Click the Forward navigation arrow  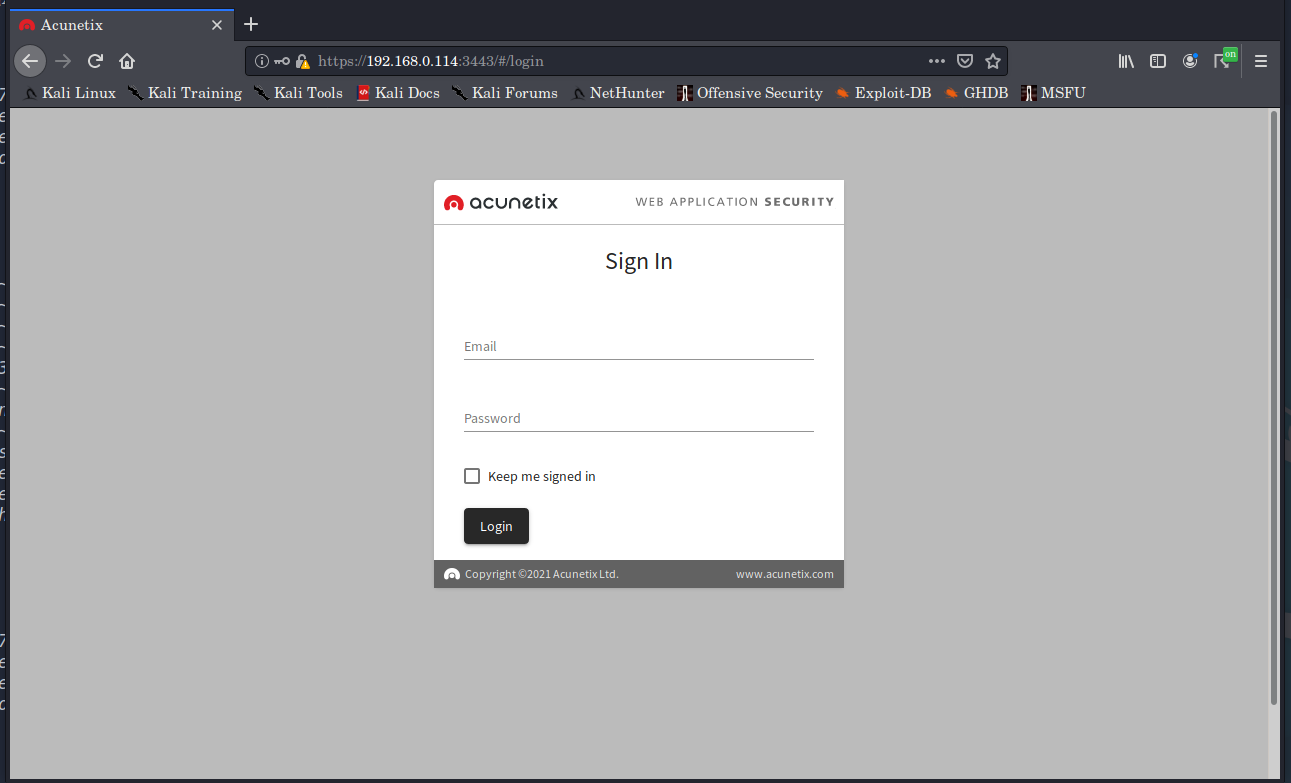pos(63,61)
